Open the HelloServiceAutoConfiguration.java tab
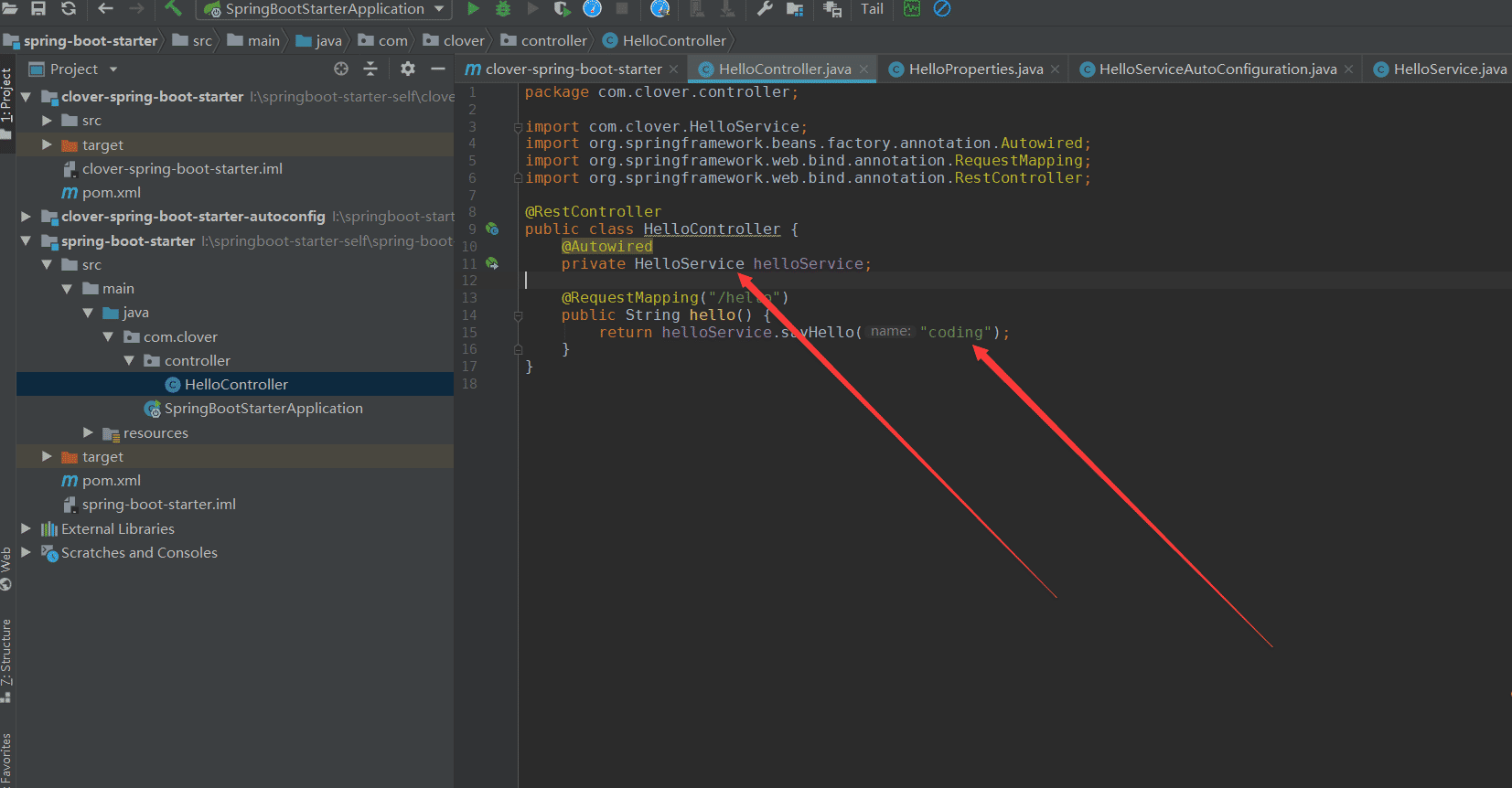1512x788 pixels. tap(1217, 69)
